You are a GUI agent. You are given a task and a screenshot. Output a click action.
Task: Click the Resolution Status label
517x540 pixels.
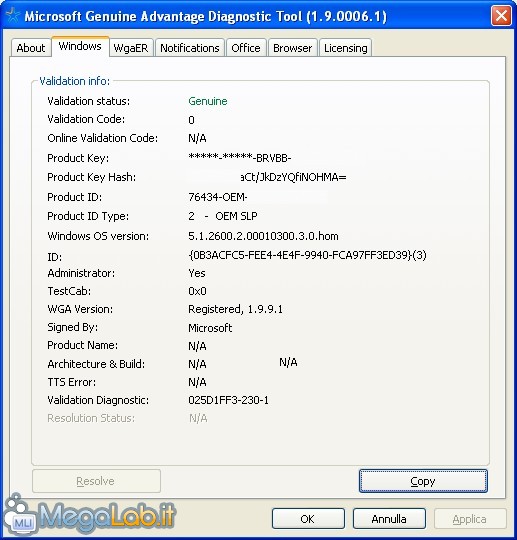click(91, 418)
